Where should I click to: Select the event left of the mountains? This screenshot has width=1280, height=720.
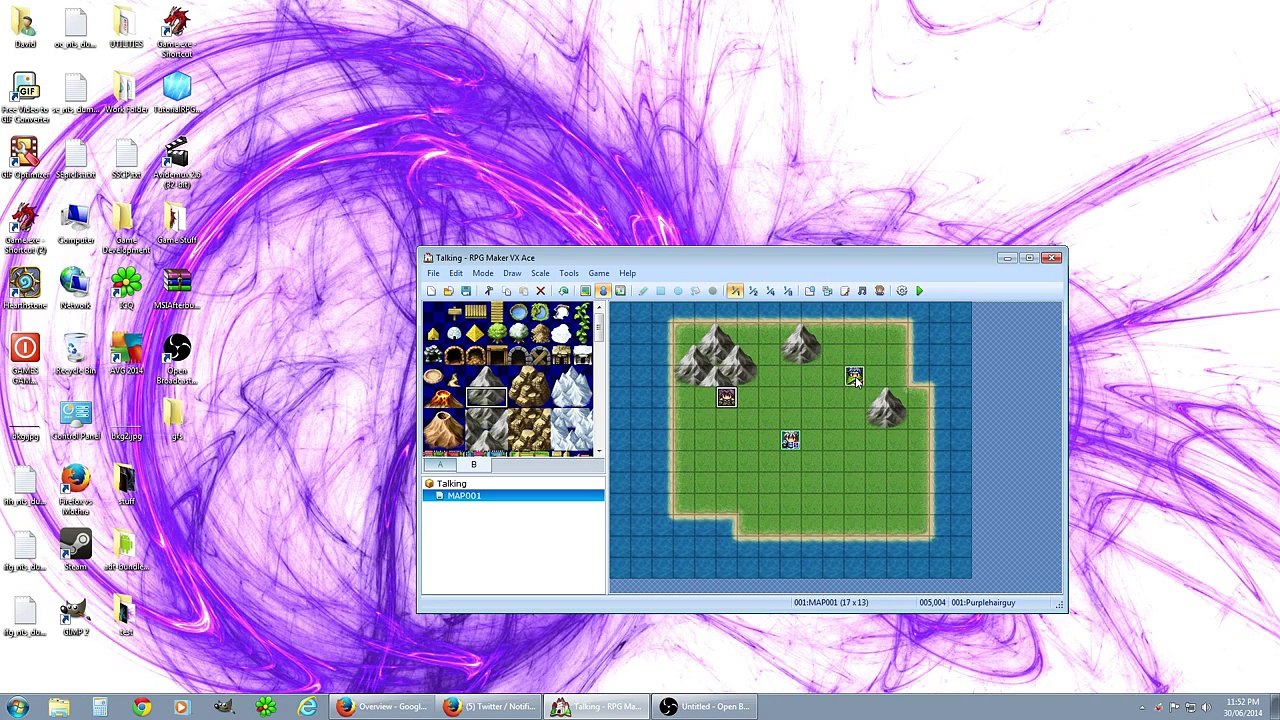tap(726, 398)
